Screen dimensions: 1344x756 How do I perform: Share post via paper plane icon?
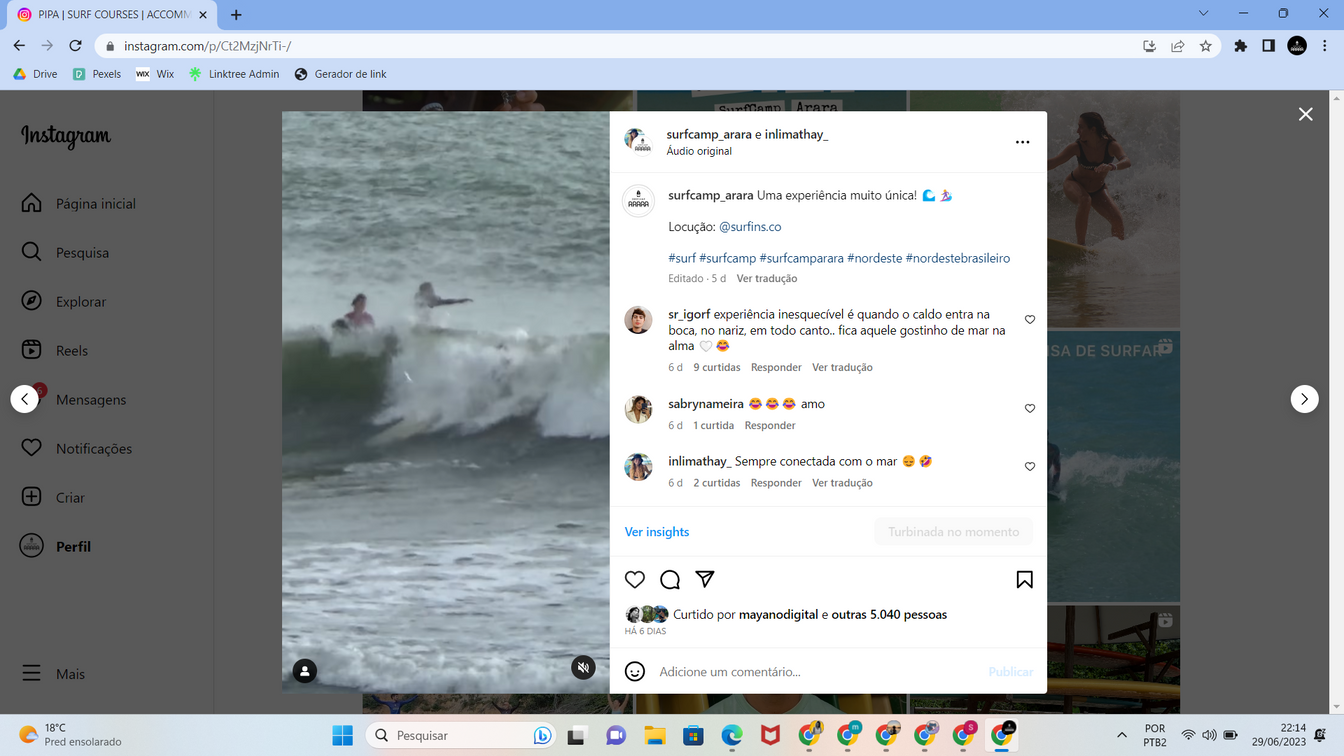click(705, 579)
